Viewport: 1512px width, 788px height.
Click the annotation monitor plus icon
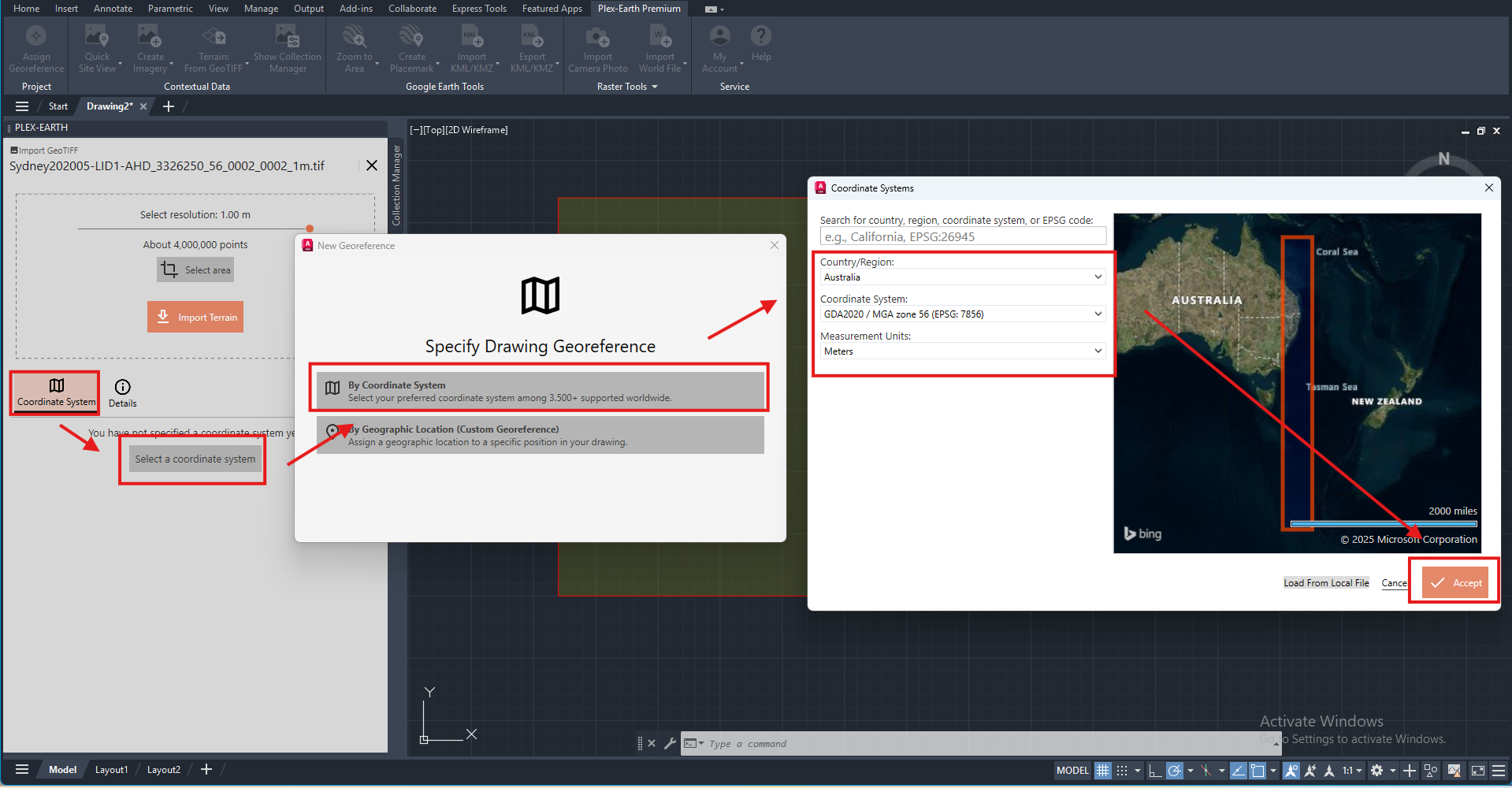click(1410, 771)
